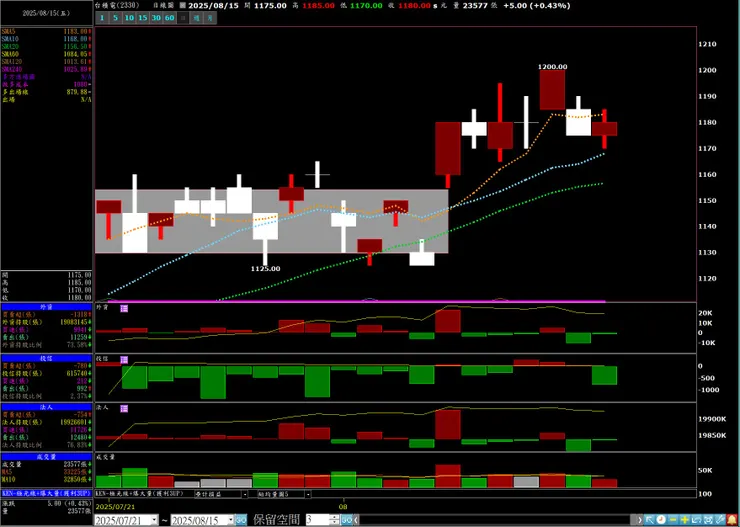
Task: Select the daily (日) timeframe button
Action: point(183,18)
